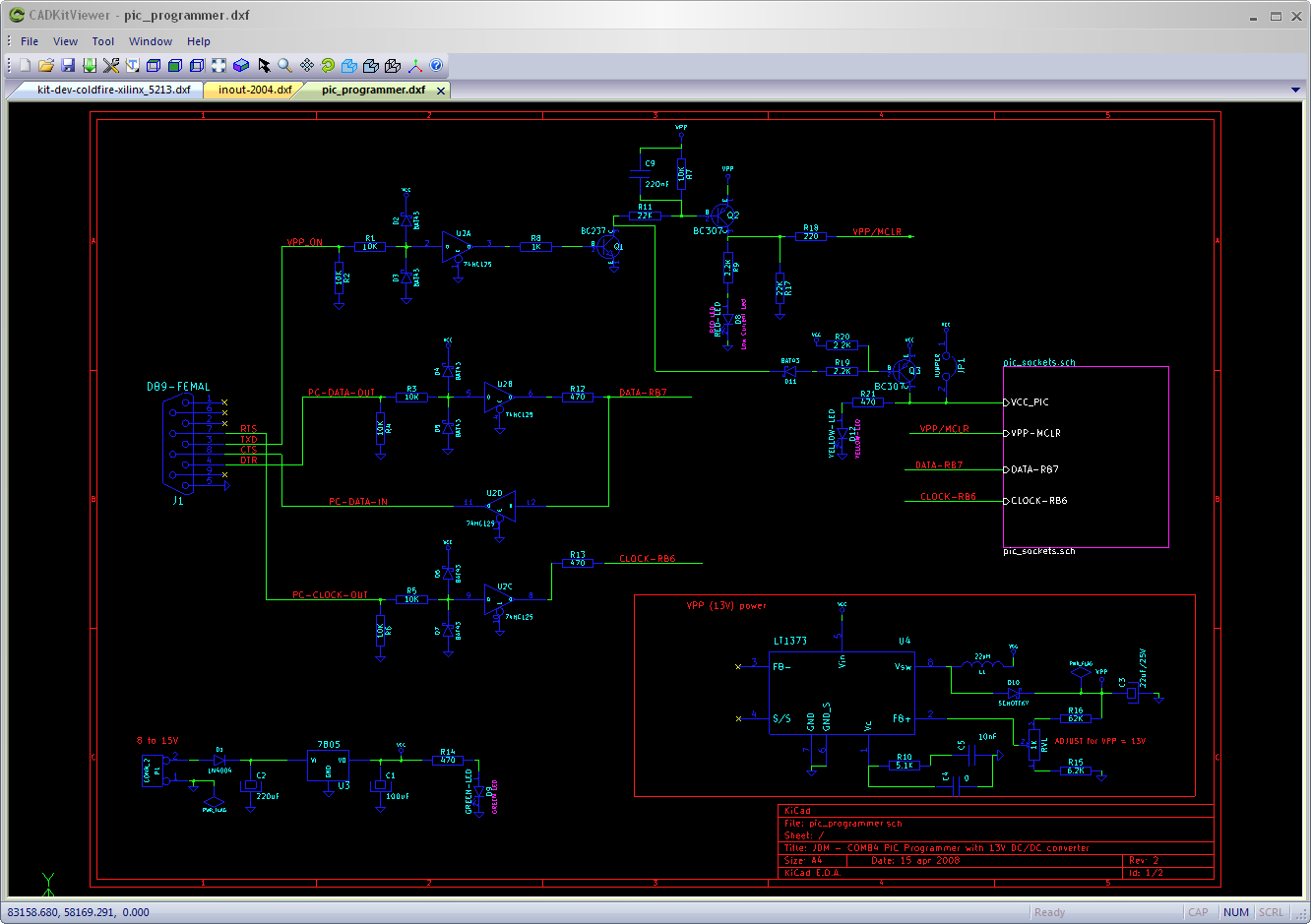Open the tab overflow dropdown arrow at right
This screenshot has width=1311, height=924.
point(1296,89)
